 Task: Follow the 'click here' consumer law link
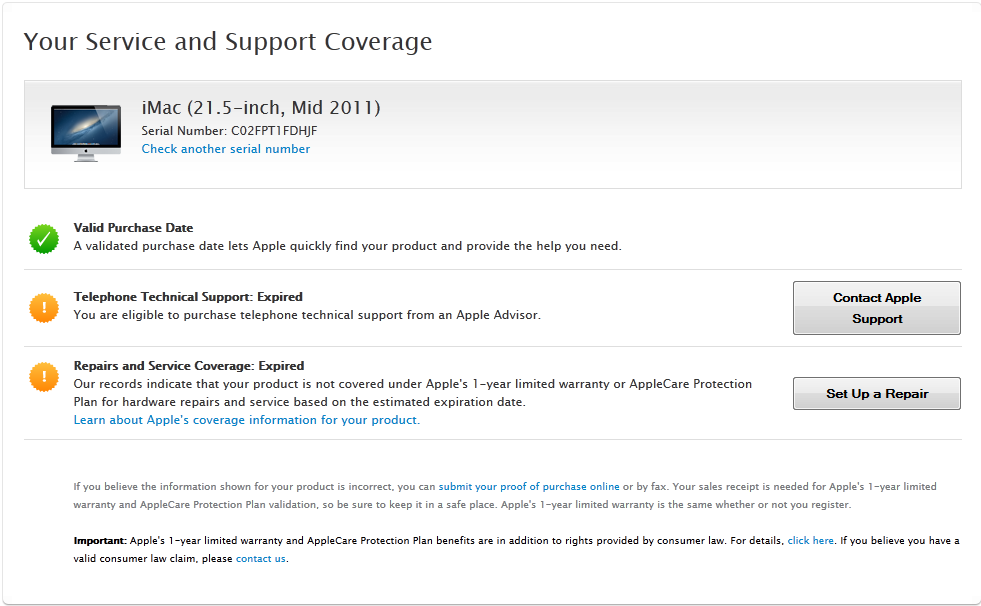coord(810,541)
